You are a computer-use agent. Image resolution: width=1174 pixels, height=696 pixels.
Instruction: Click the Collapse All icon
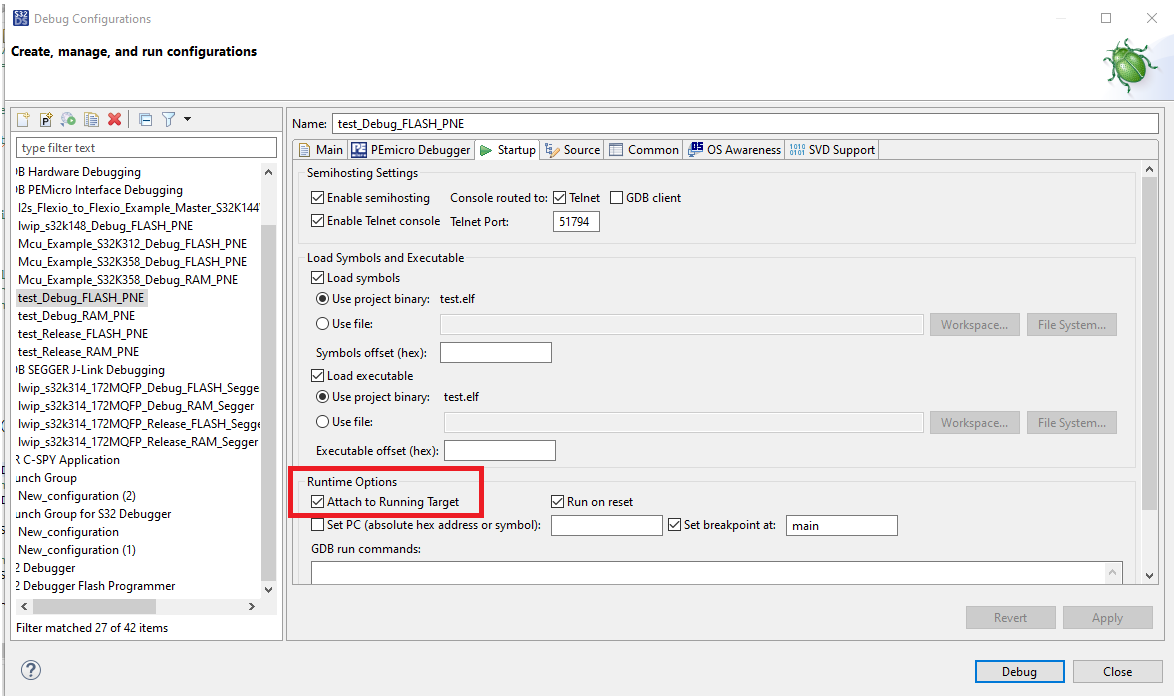(x=146, y=119)
